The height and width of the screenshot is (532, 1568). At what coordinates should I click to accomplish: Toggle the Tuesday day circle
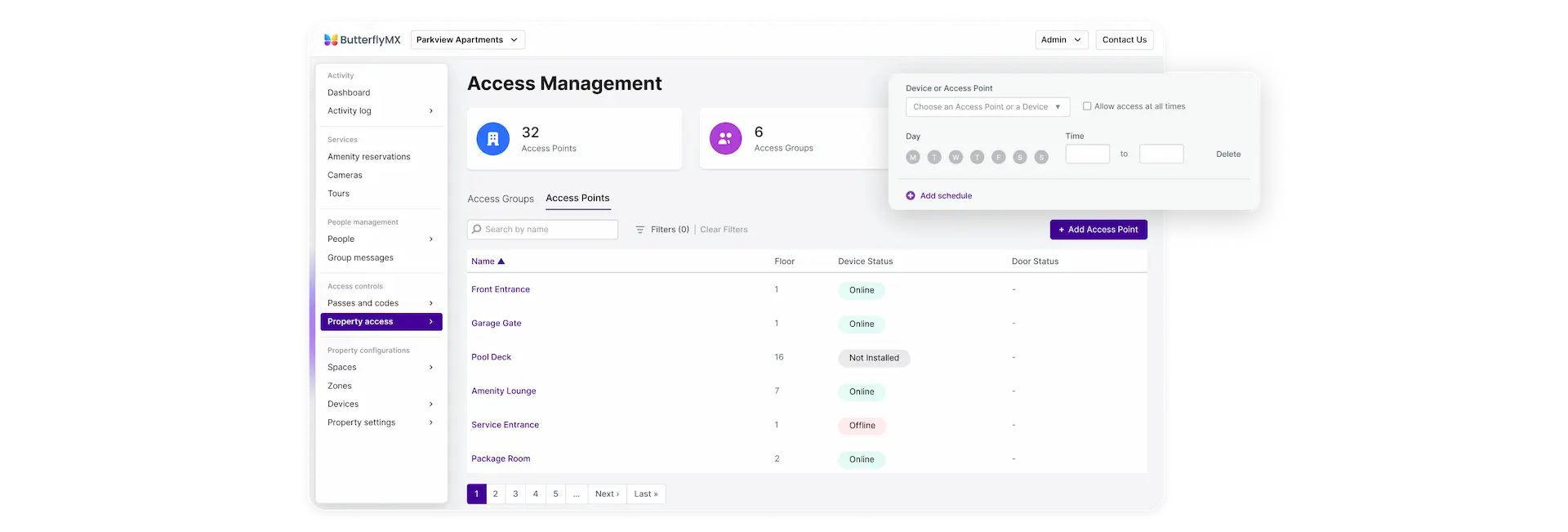tap(934, 157)
